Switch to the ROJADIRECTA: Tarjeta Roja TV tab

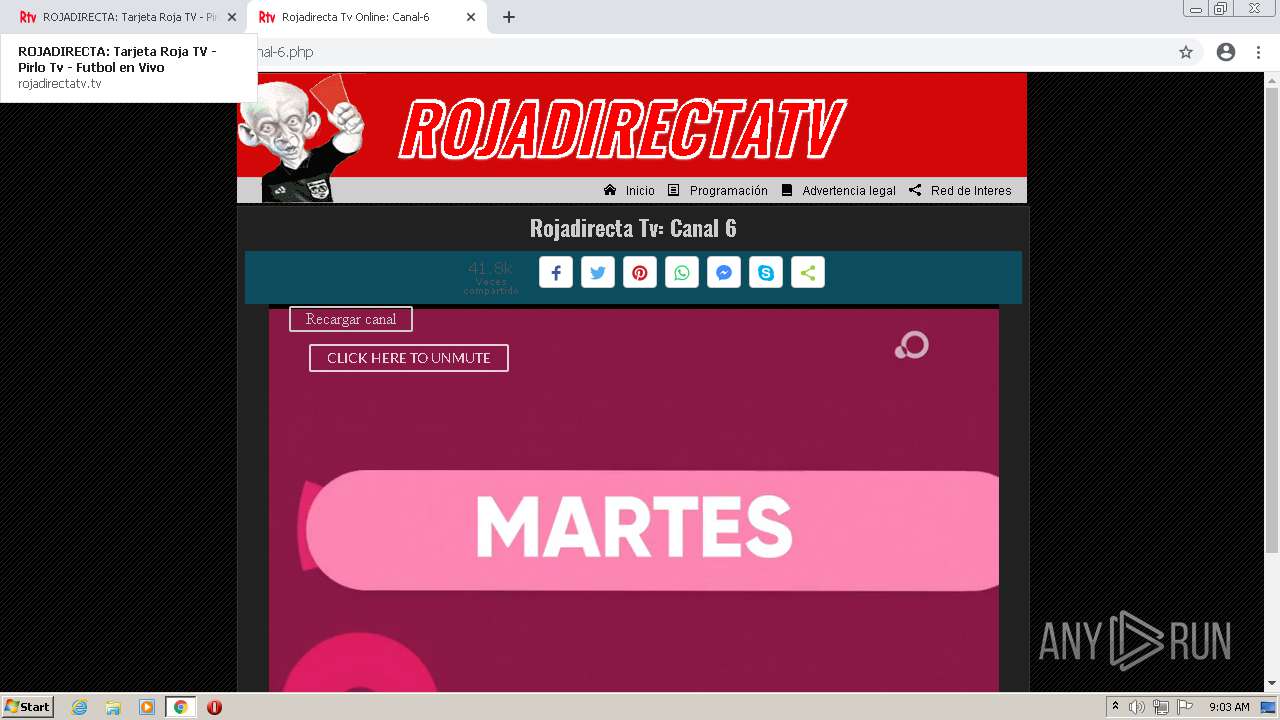(x=126, y=17)
